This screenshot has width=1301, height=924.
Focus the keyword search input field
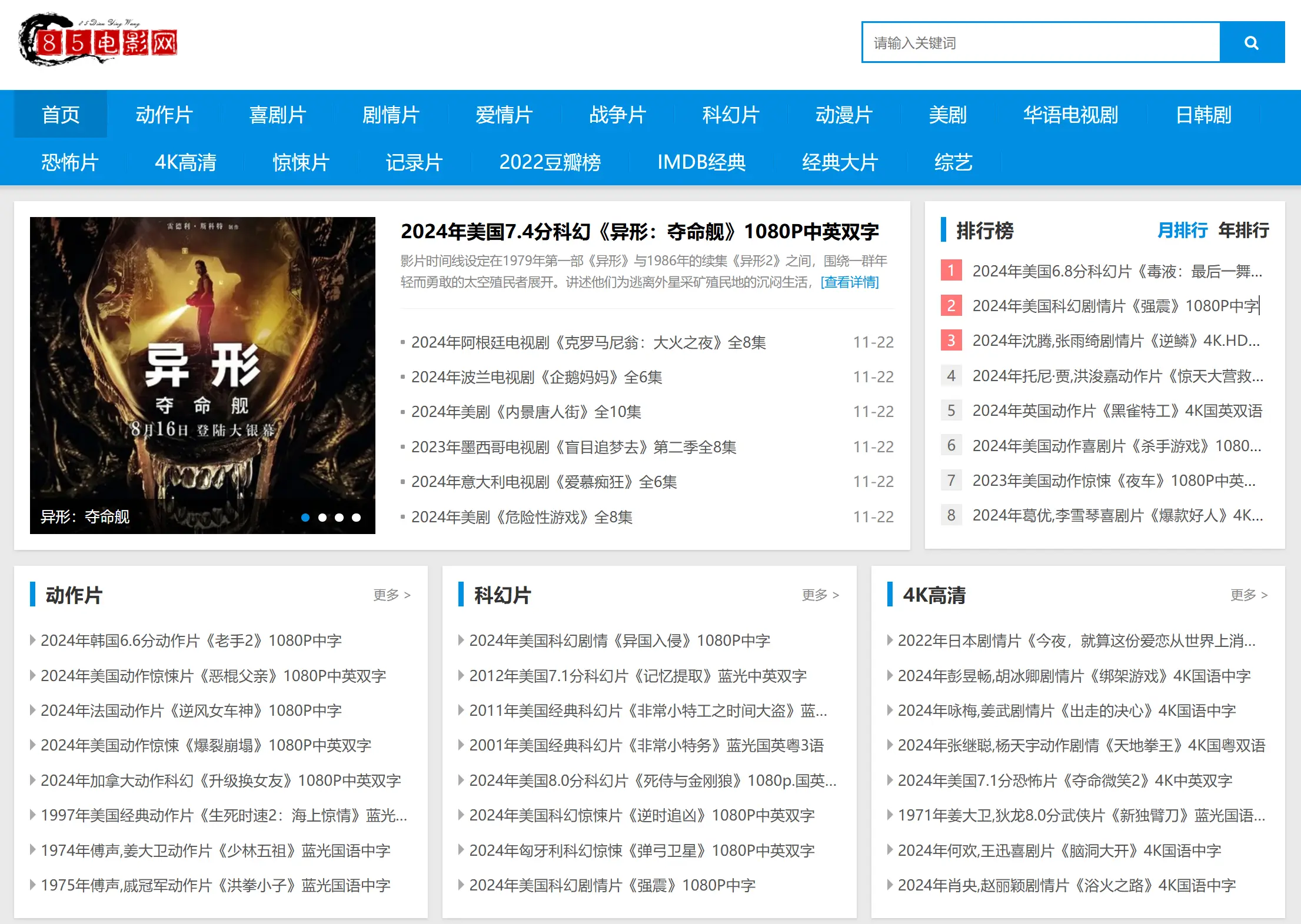(x=1040, y=42)
